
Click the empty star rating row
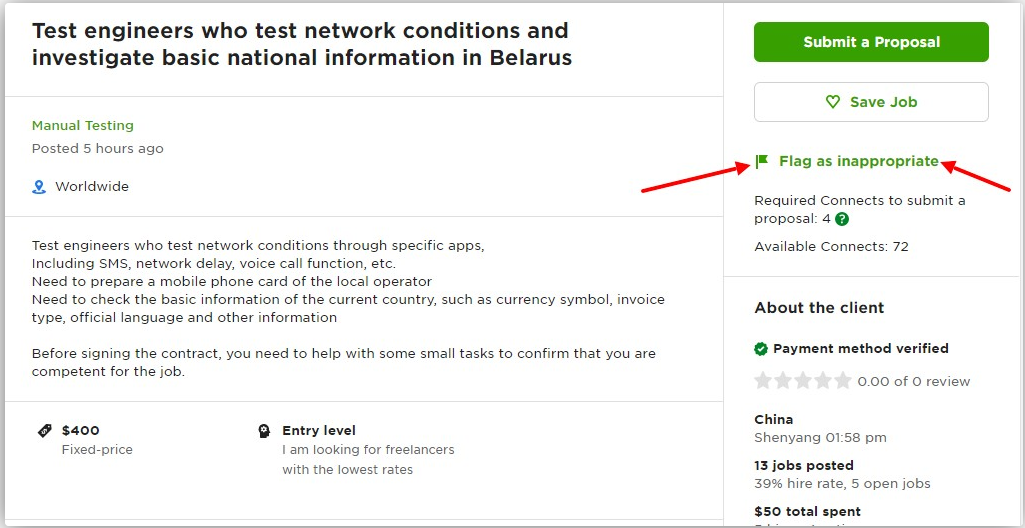pyautogui.click(x=803, y=381)
